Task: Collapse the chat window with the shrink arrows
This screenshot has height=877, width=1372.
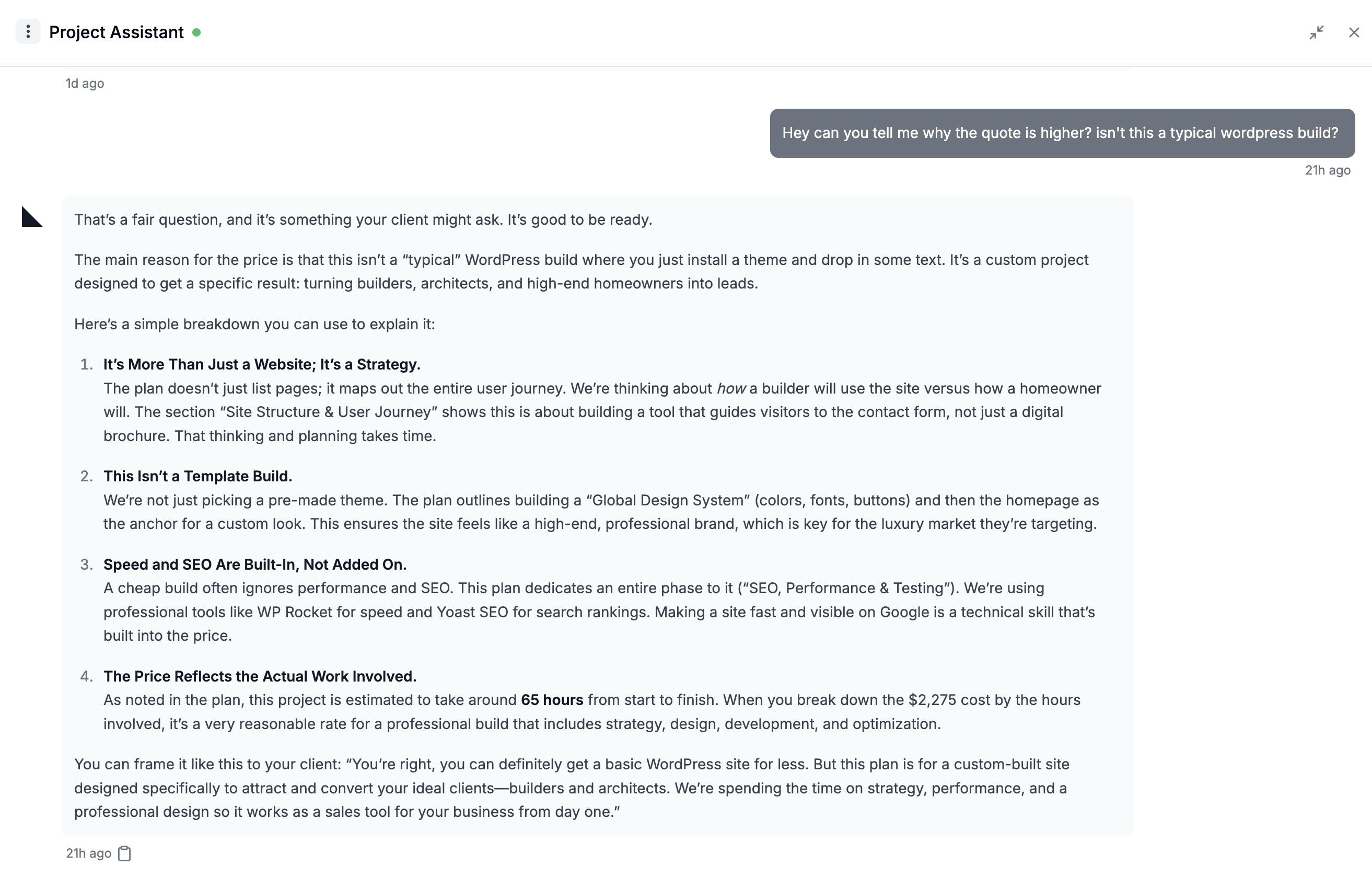Action: coord(1317,32)
